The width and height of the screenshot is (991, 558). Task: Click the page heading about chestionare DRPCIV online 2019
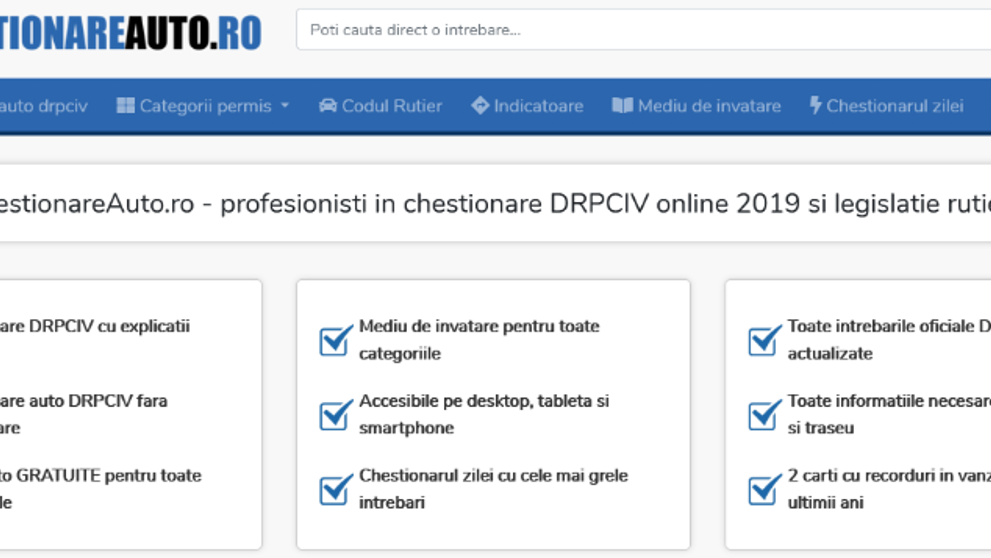[x=496, y=203]
